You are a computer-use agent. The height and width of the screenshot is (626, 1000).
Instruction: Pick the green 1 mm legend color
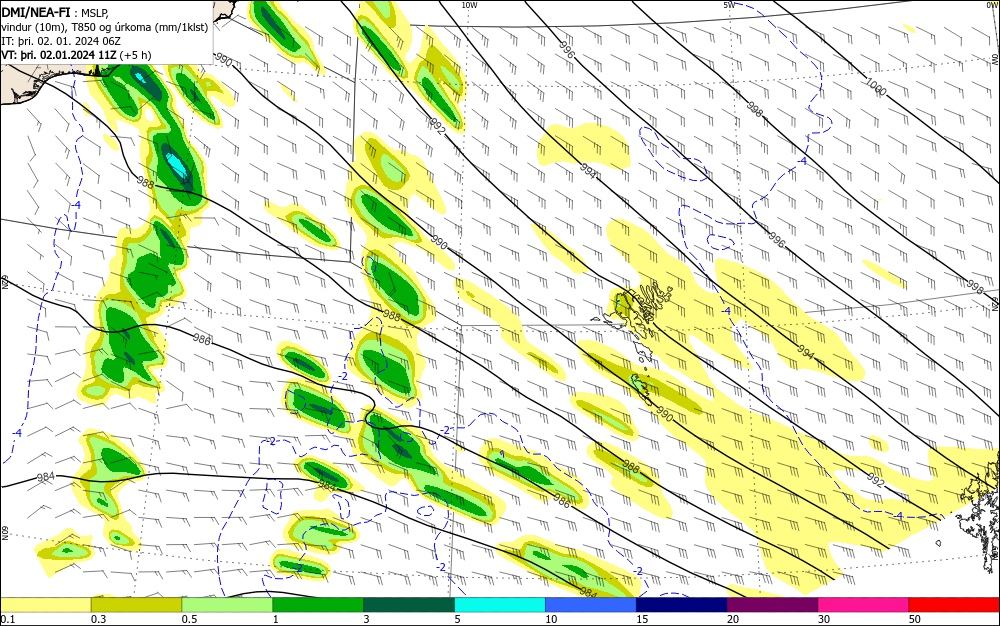[318, 605]
